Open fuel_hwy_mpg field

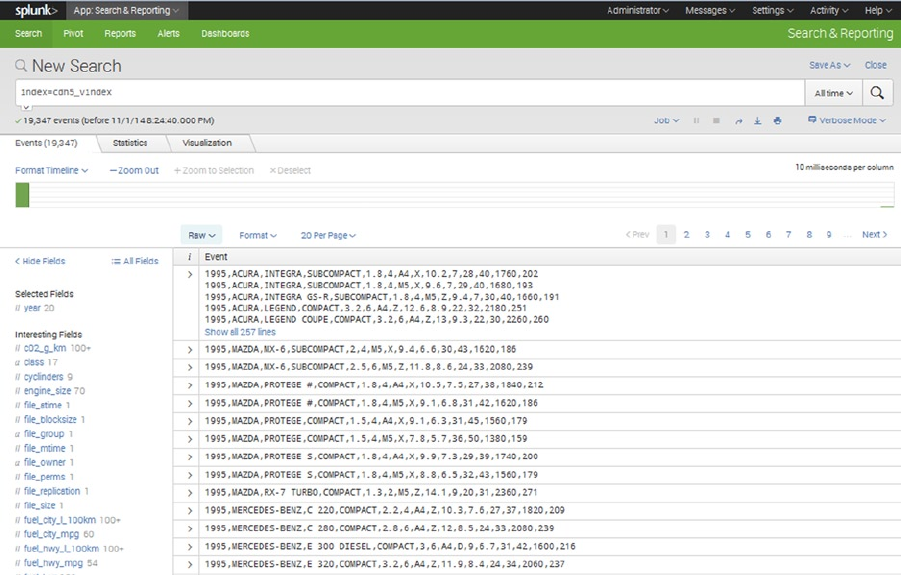click(53, 563)
